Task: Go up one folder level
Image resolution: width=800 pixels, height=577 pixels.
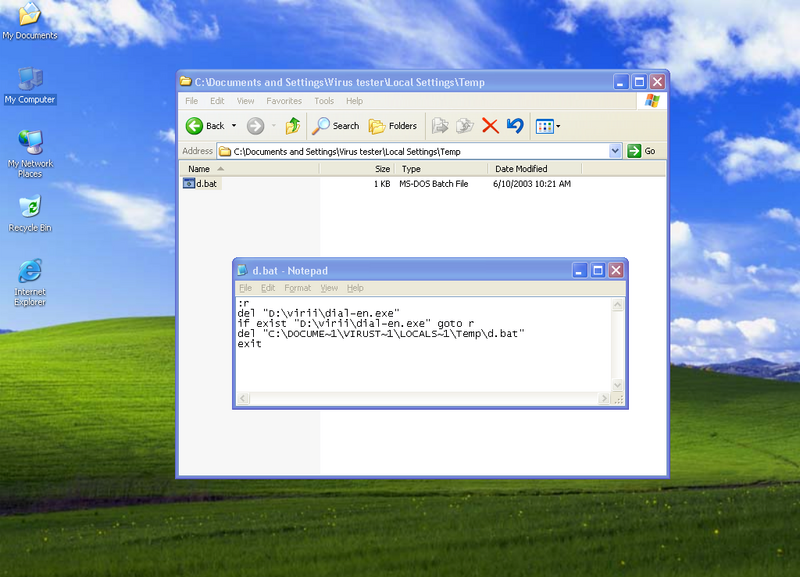Action: 293,126
